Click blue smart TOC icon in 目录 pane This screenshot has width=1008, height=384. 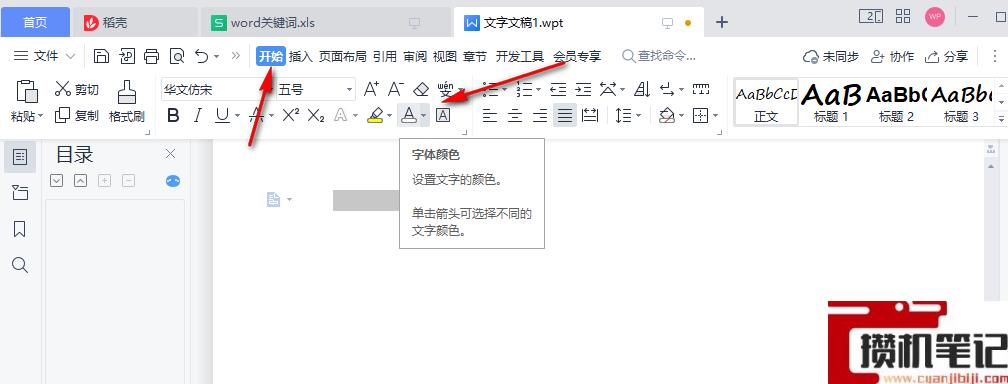[x=173, y=181]
